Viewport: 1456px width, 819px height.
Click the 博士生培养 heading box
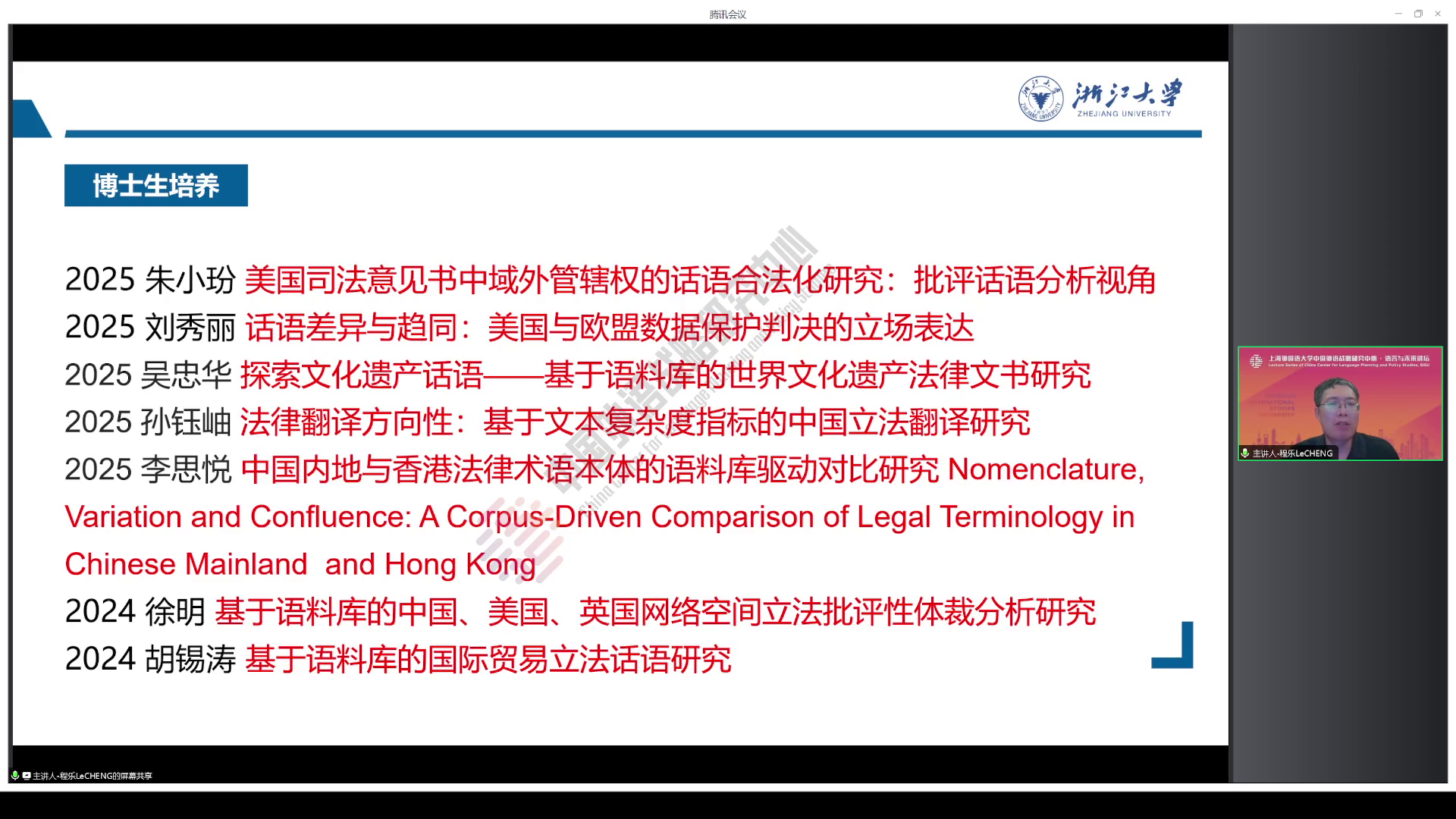click(x=156, y=186)
